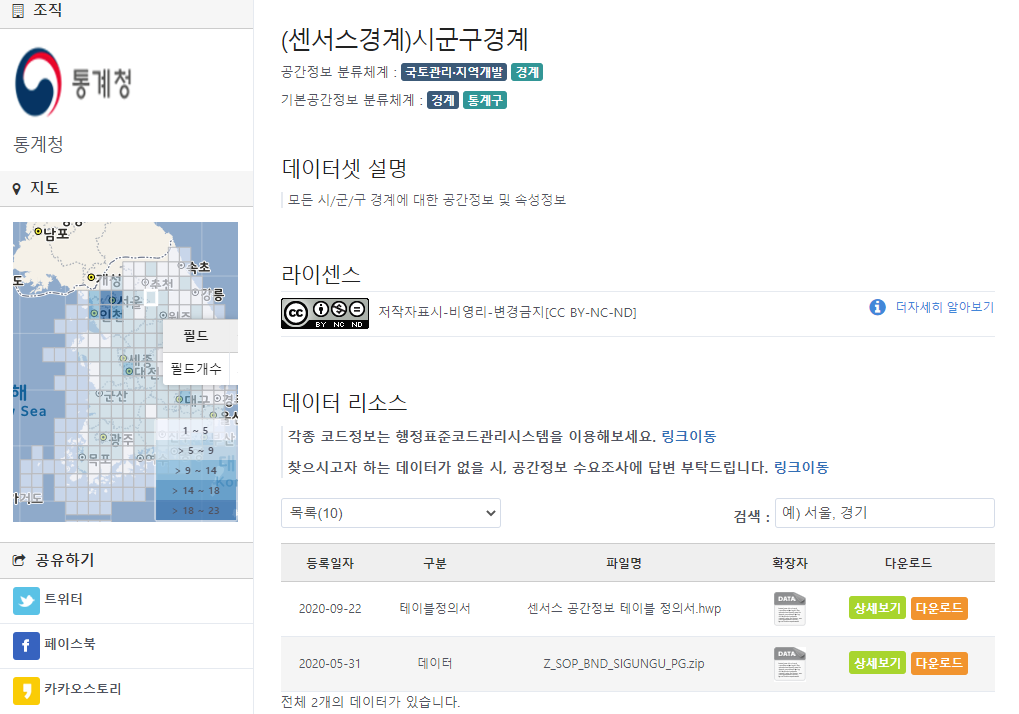Screen dimensions: 1019x714
Task: Click the 페이스북 share text link
Action: coord(70,644)
